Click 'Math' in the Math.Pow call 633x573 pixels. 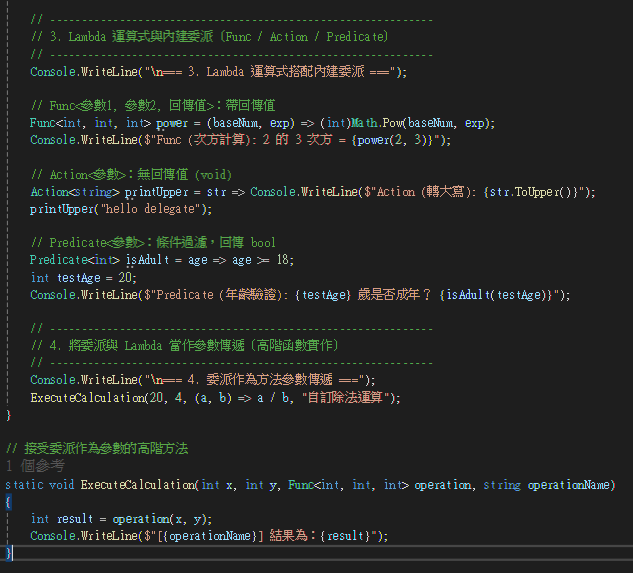(364, 123)
